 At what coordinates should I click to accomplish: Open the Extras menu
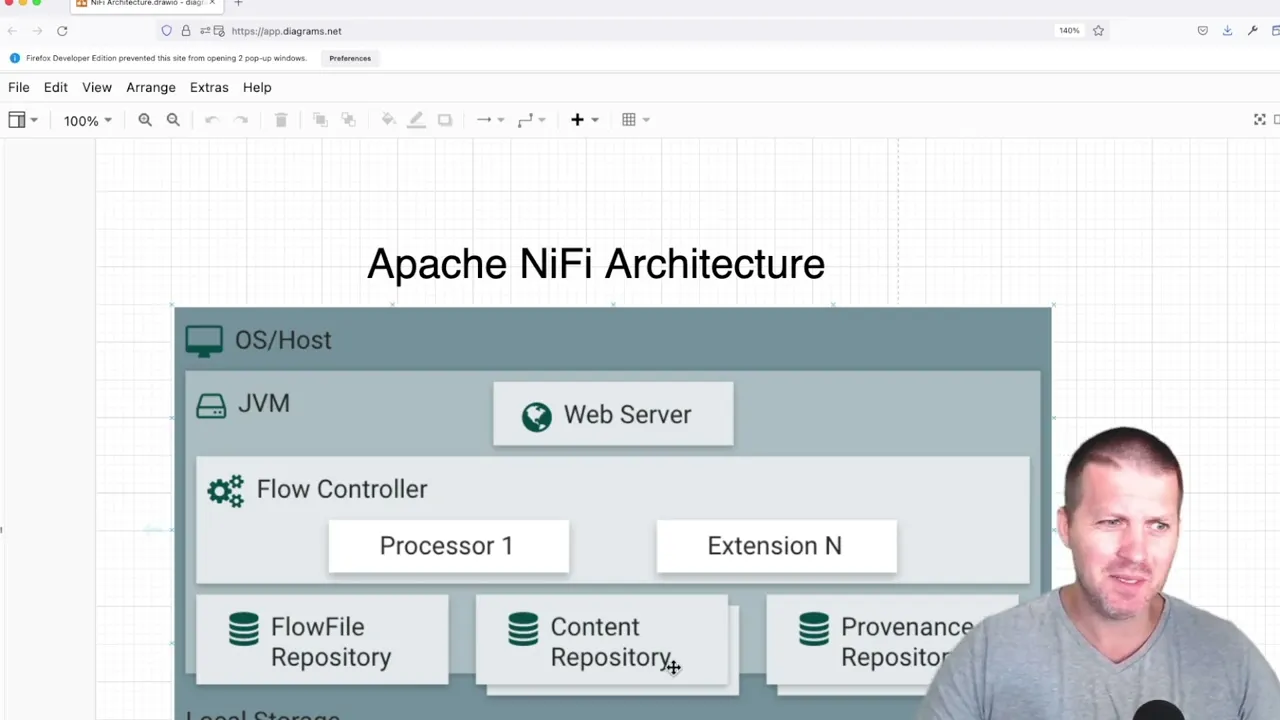(x=209, y=87)
